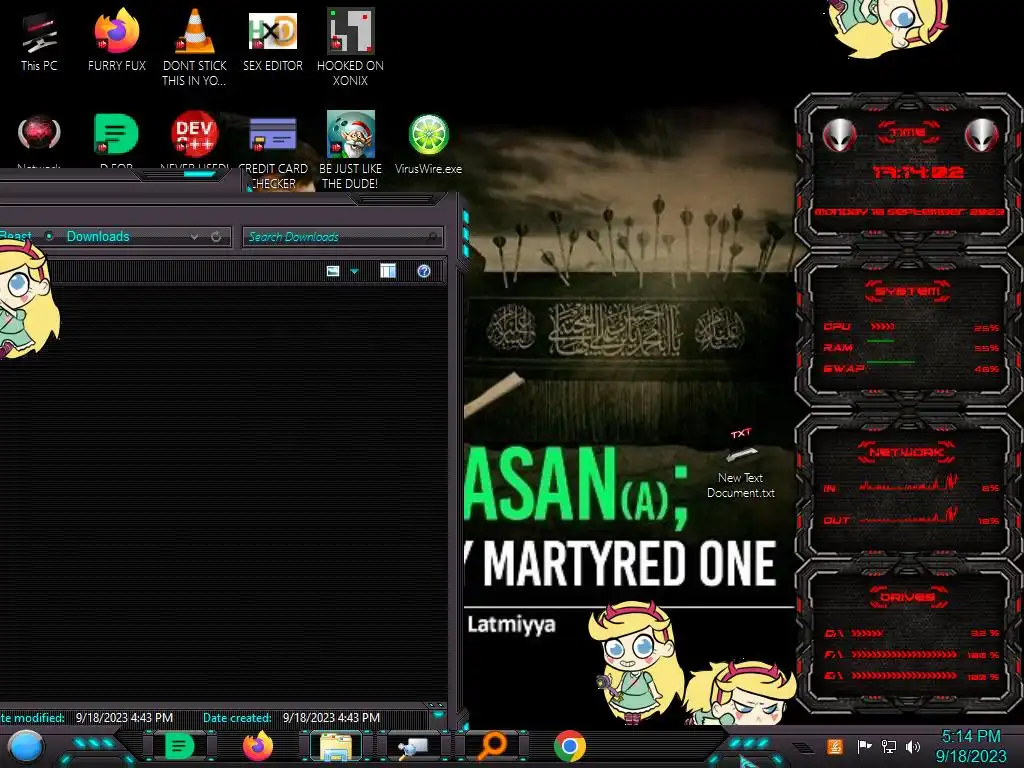This screenshot has width=1024, height=768.
Task: Select the green D desktop shortcut icon
Action: pyautogui.click(x=116, y=136)
